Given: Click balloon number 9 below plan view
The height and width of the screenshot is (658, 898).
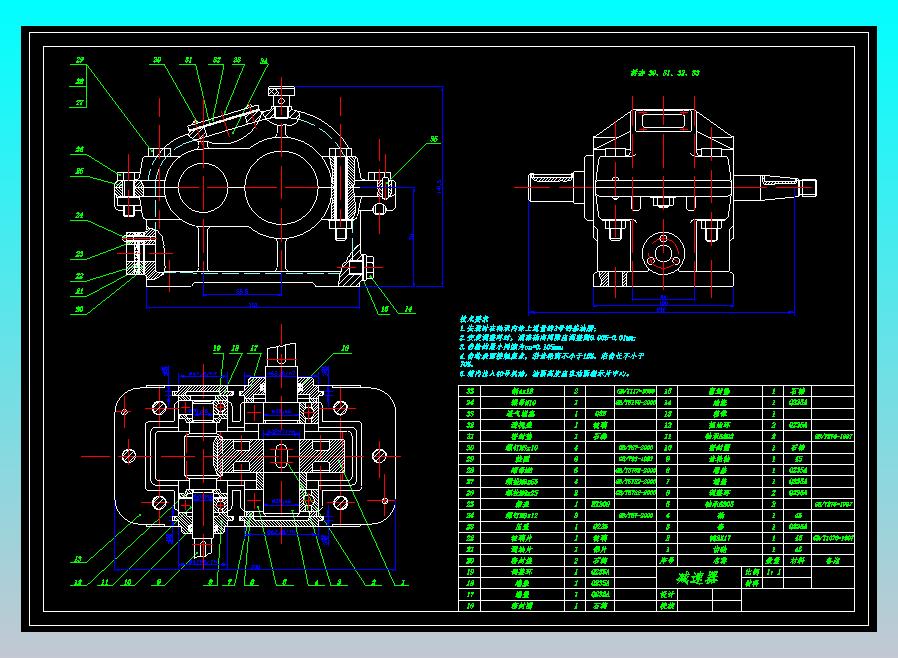Looking at the screenshot, I should coord(159,582).
